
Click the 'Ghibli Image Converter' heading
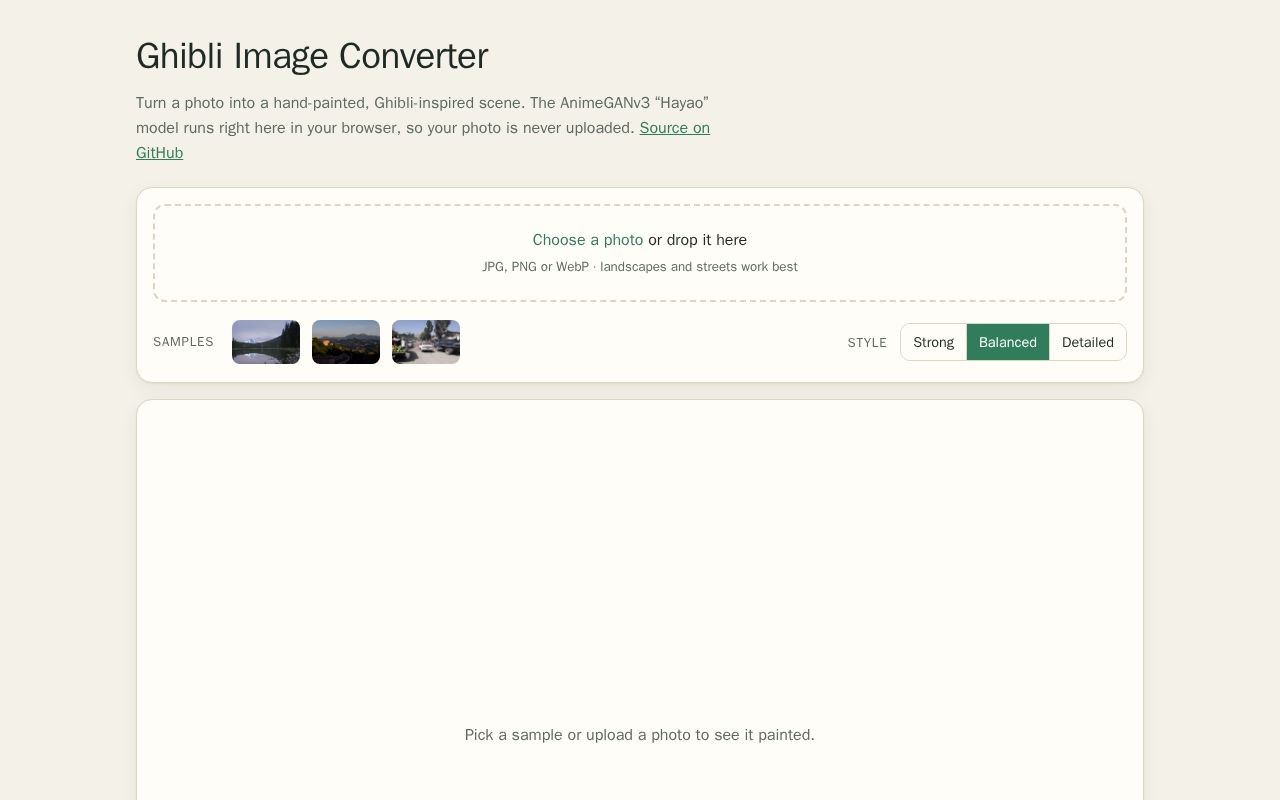[312, 56]
